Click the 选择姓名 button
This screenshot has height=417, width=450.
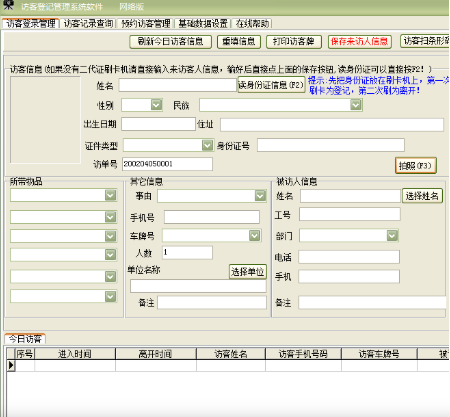422,196
